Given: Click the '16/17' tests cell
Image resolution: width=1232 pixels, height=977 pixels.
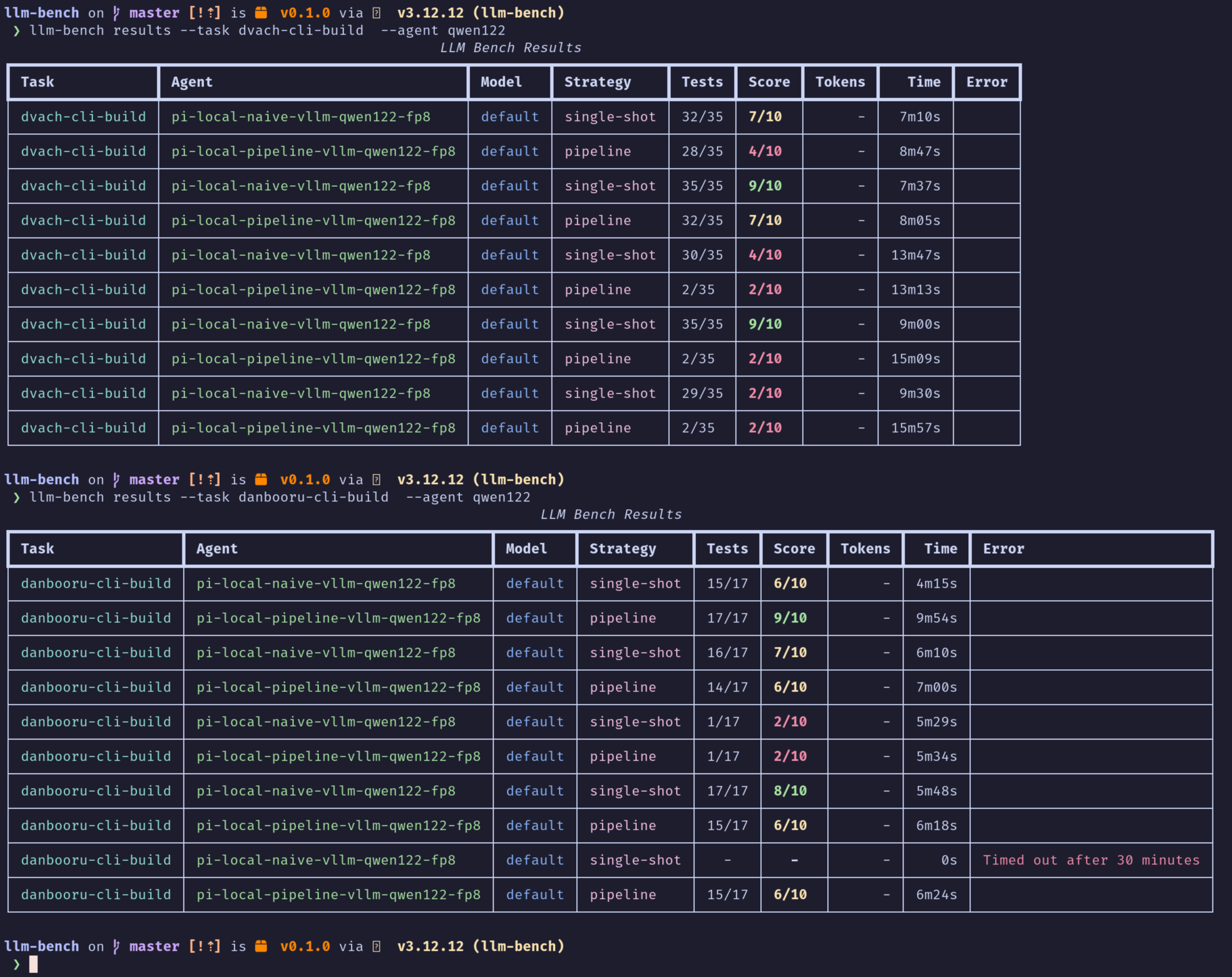Looking at the screenshot, I should (727, 652).
